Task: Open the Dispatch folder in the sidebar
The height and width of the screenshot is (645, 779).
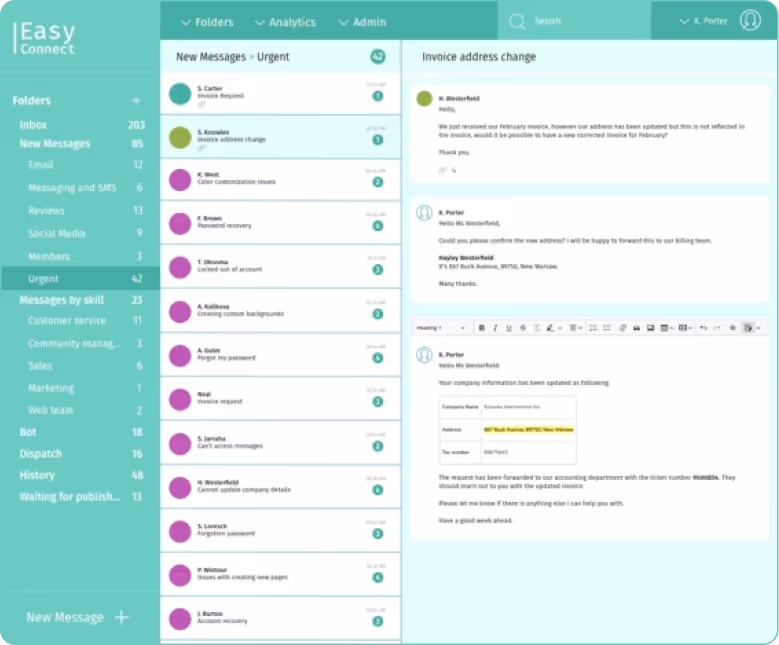Action: (x=41, y=454)
